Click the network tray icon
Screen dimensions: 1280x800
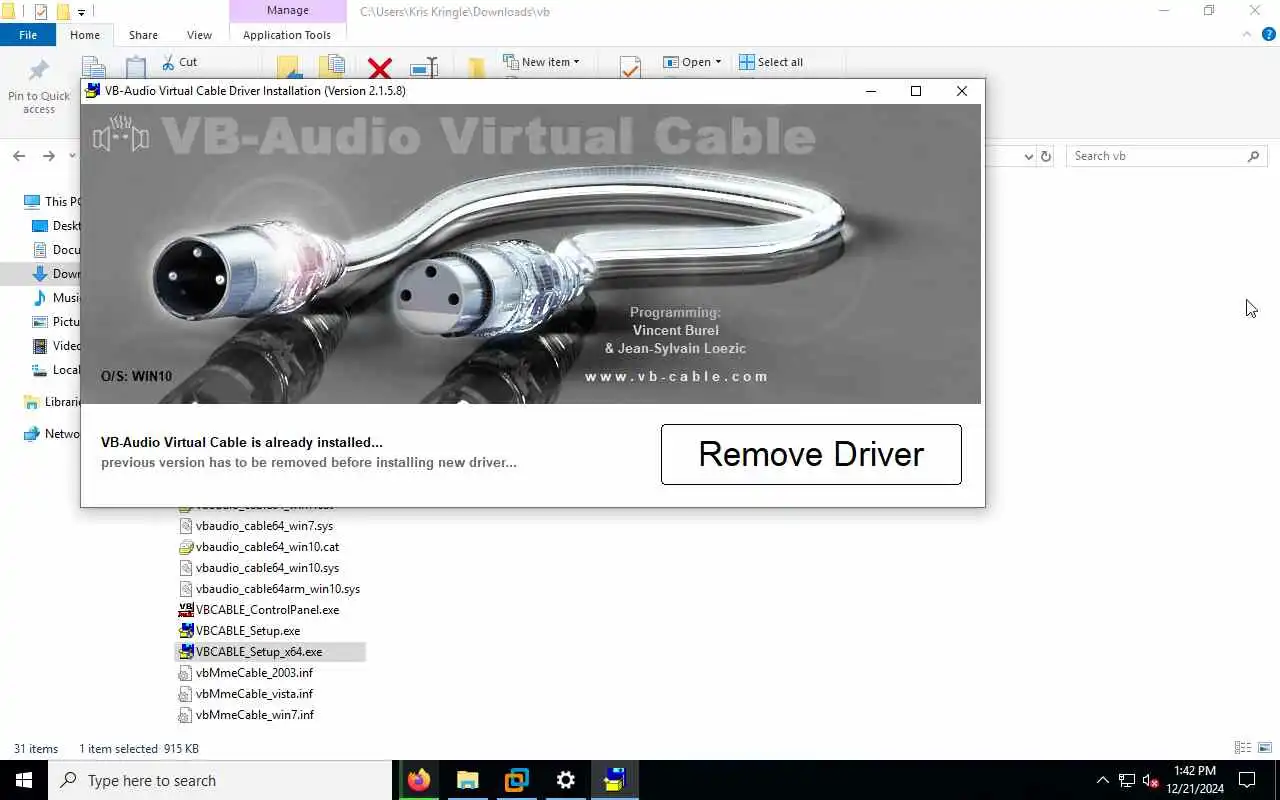pos(1127,780)
